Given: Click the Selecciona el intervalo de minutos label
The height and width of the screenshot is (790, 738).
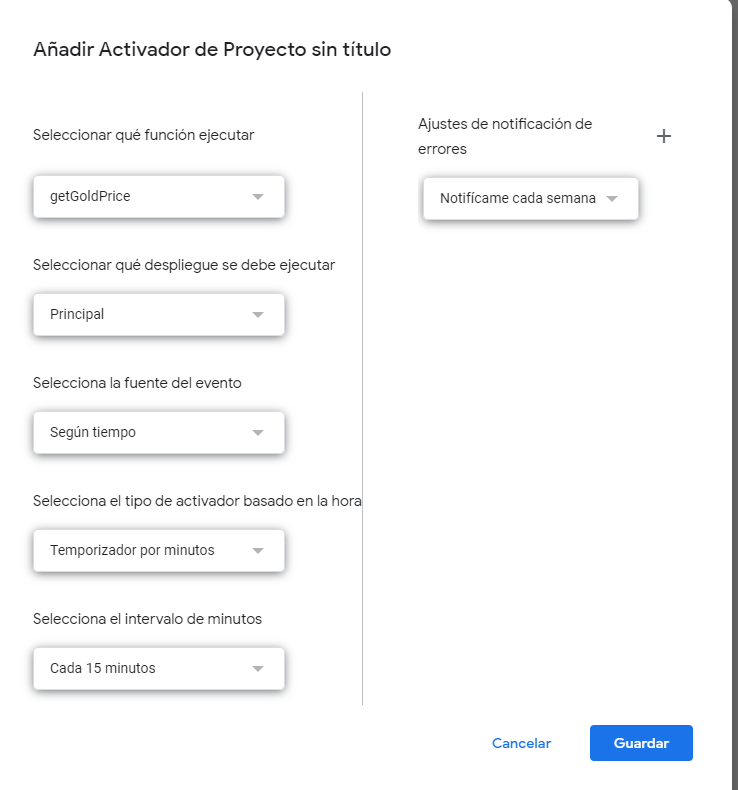Looking at the screenshot, I should pos(147,619).
